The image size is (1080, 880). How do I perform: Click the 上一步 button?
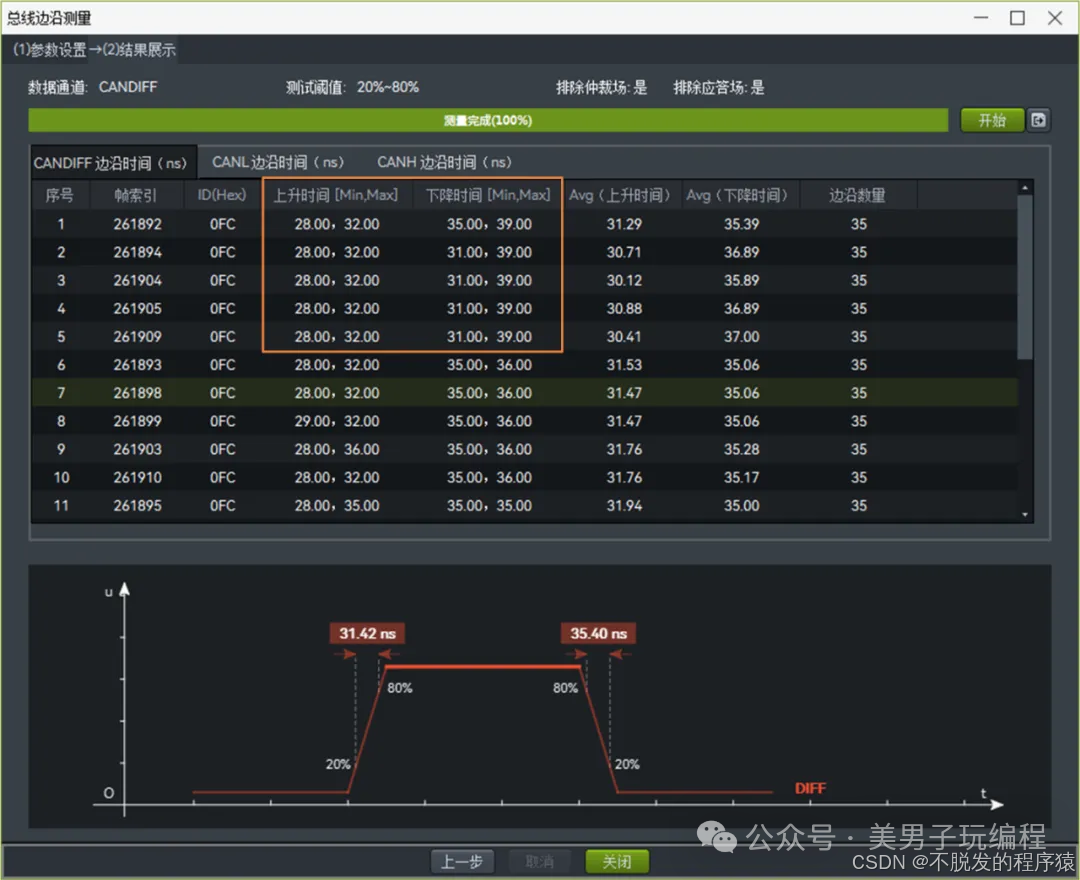point(462,861)
